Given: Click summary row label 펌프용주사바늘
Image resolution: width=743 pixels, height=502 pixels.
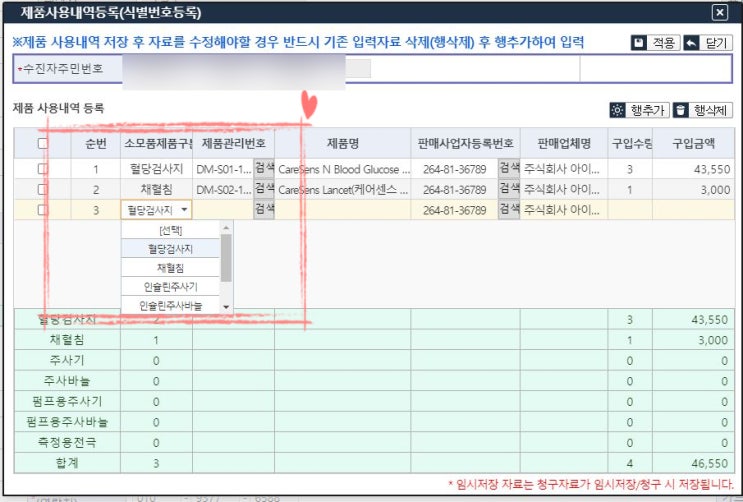Looking at the screenshot, I should tap(67, 422).
